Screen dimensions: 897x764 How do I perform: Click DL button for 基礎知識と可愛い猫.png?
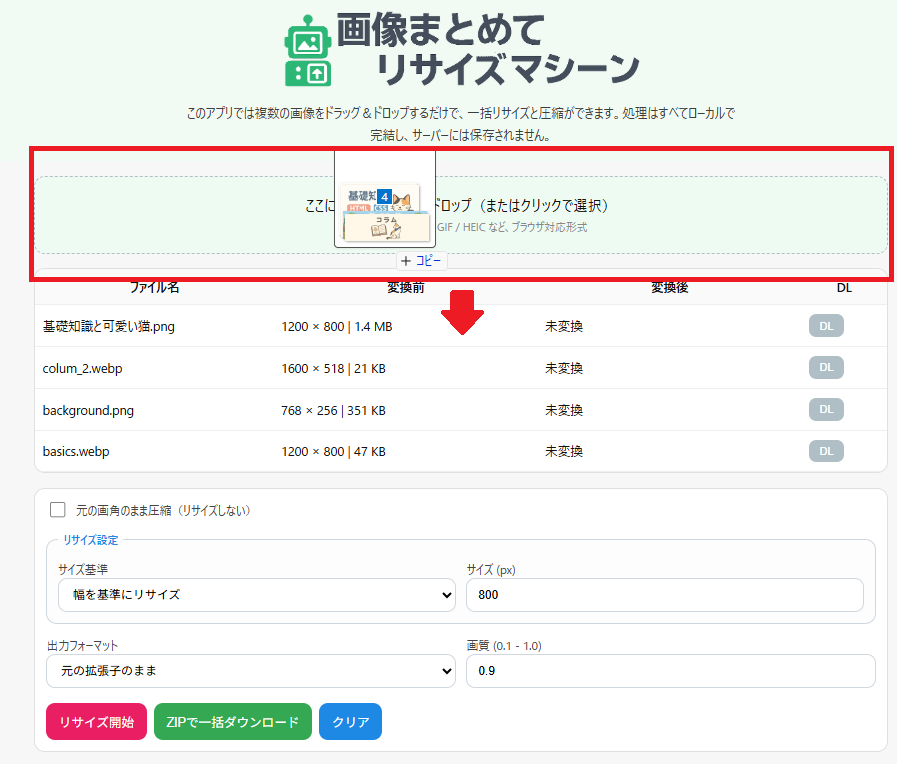click(x=826, y=325)
